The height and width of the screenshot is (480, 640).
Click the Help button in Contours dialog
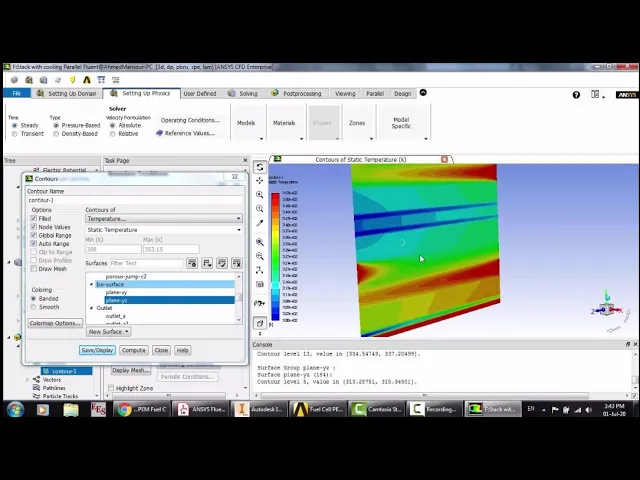(x=182, y=350)
